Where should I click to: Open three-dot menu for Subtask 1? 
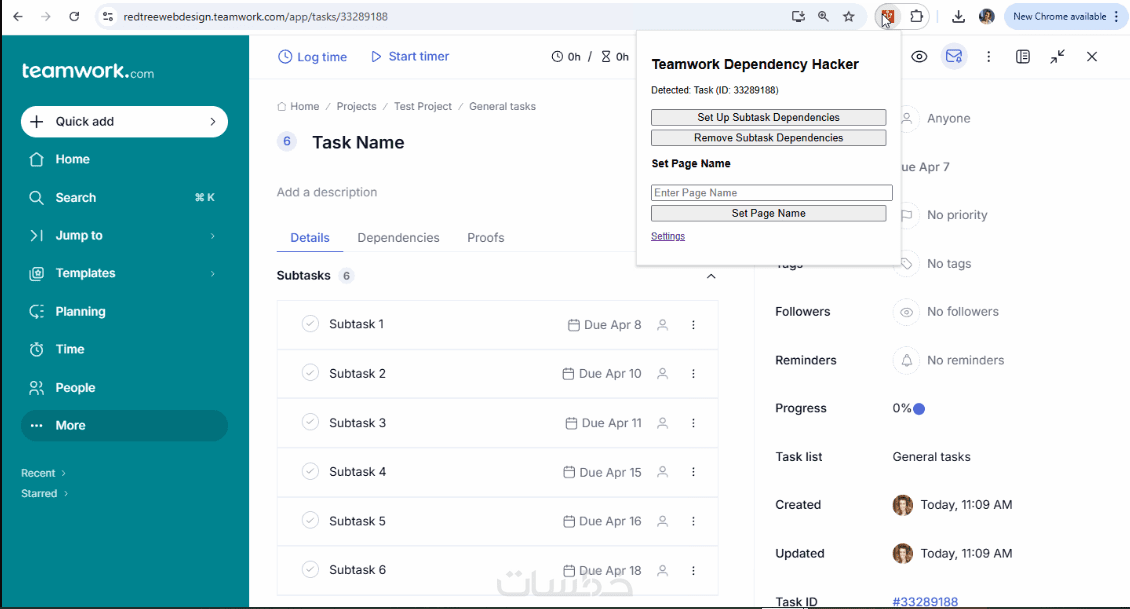[693, 325]
